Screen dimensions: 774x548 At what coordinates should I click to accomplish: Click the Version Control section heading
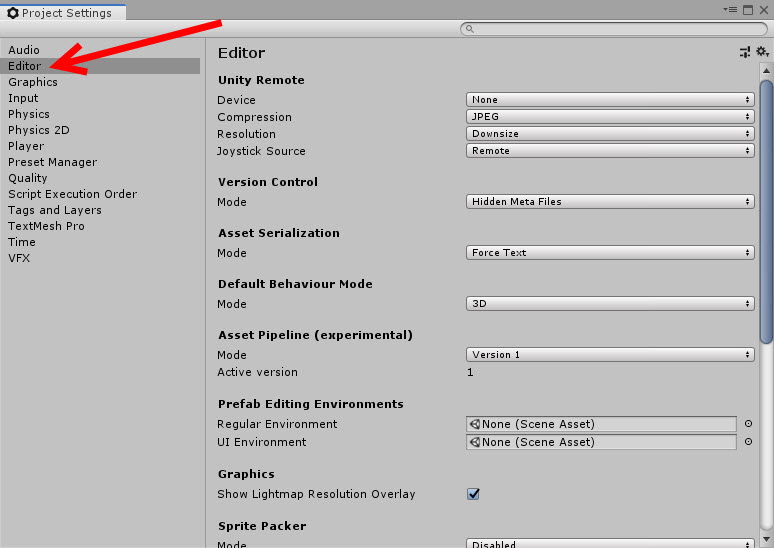tap(268, 182)
